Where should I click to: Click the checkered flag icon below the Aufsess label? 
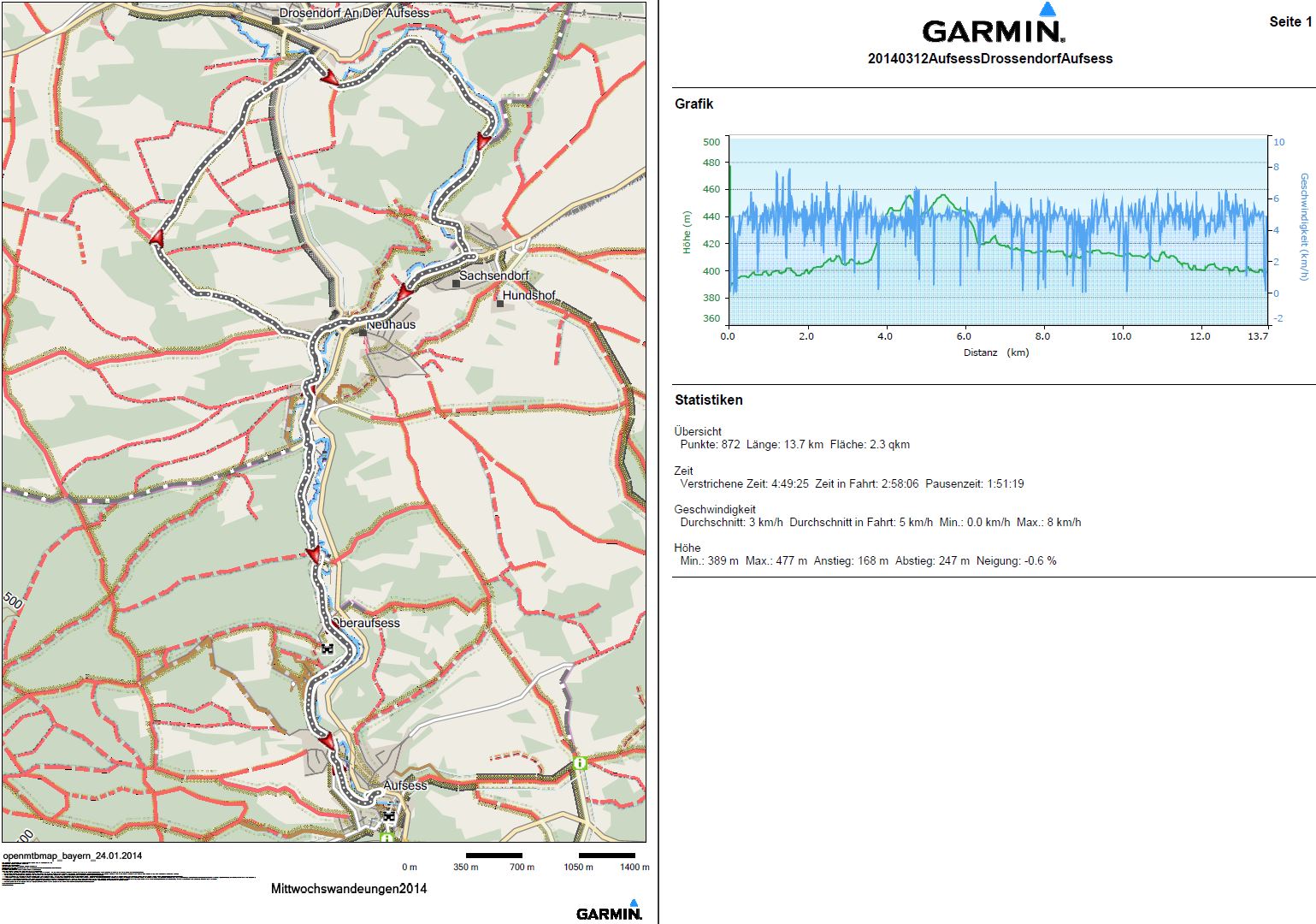point(389,815)
